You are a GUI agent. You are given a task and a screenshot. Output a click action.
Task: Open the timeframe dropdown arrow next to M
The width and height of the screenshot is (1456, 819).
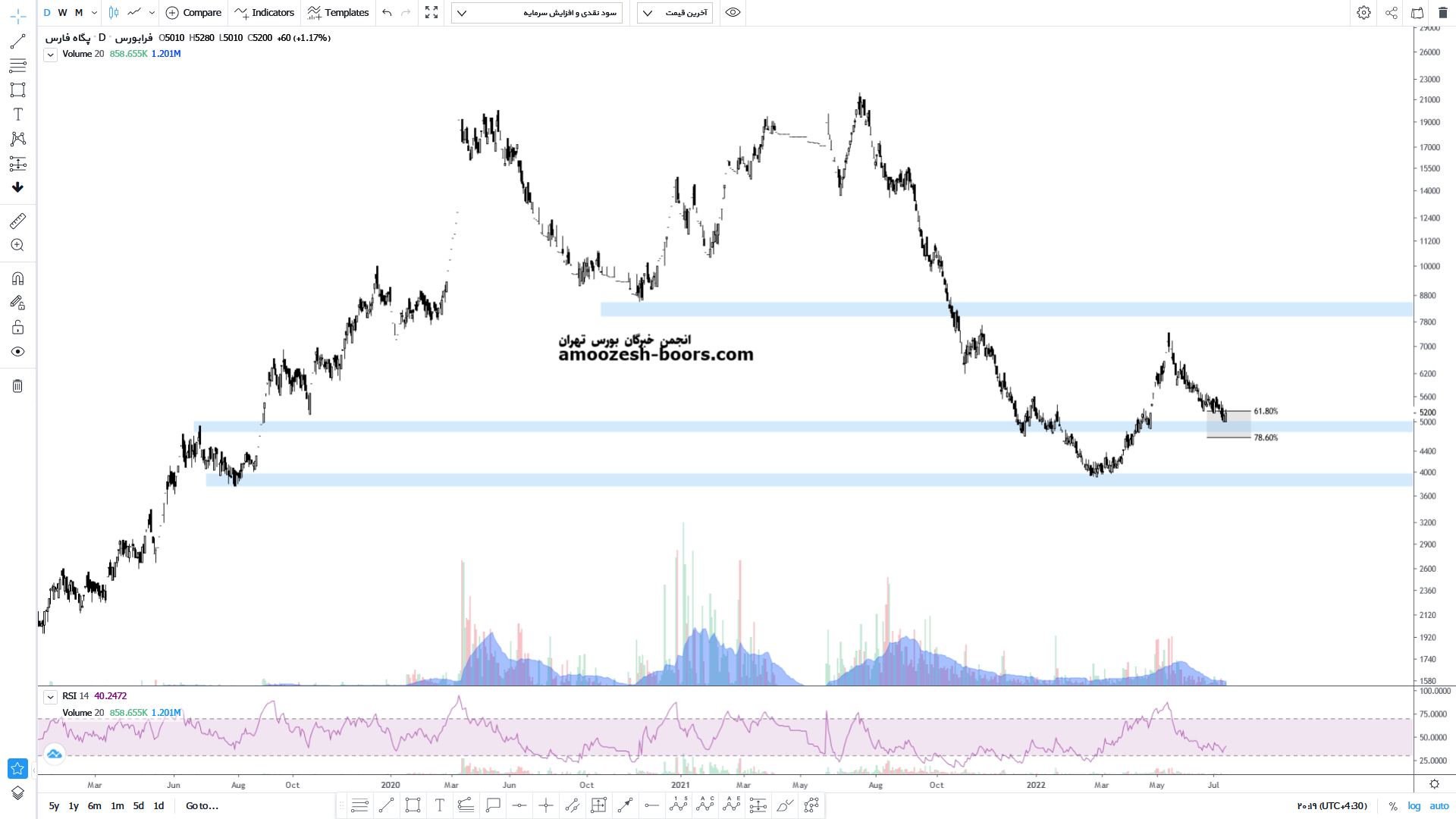pos(94,13)
